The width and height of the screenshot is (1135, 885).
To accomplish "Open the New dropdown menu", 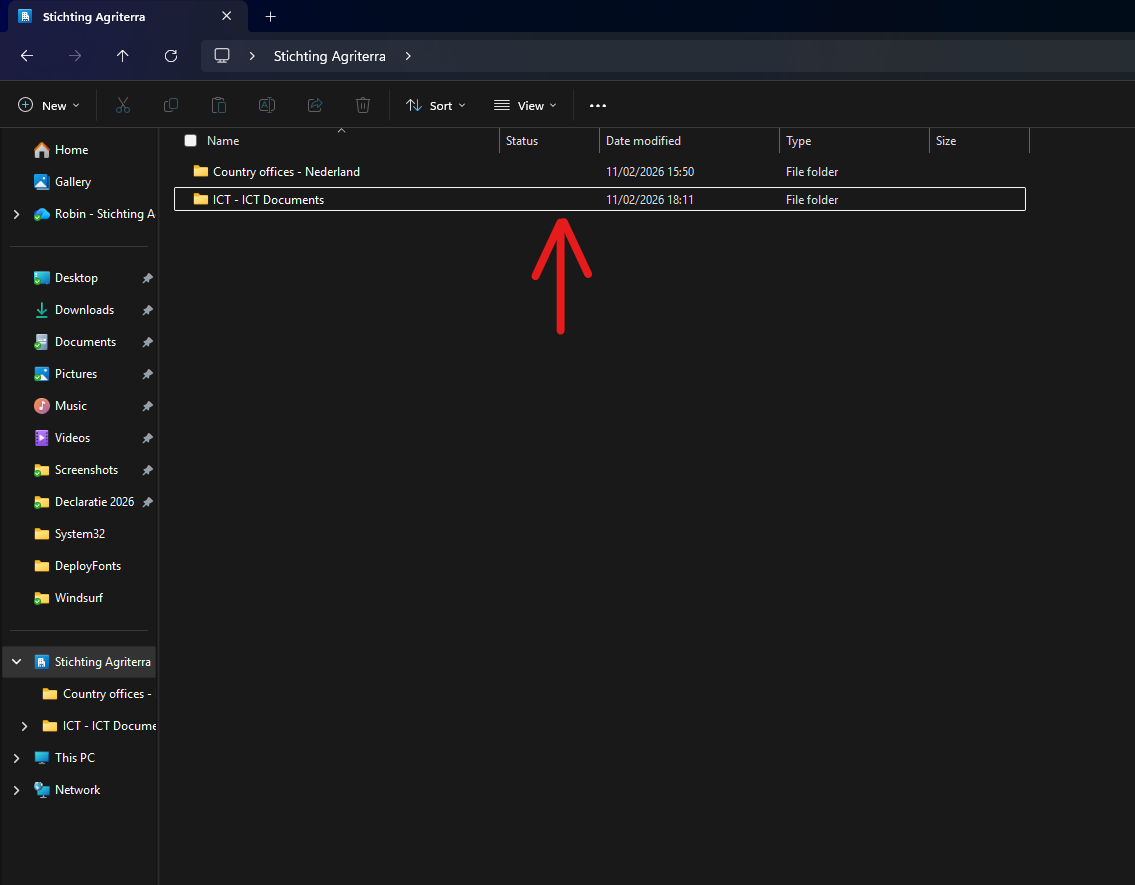I will tap(48, 106).
